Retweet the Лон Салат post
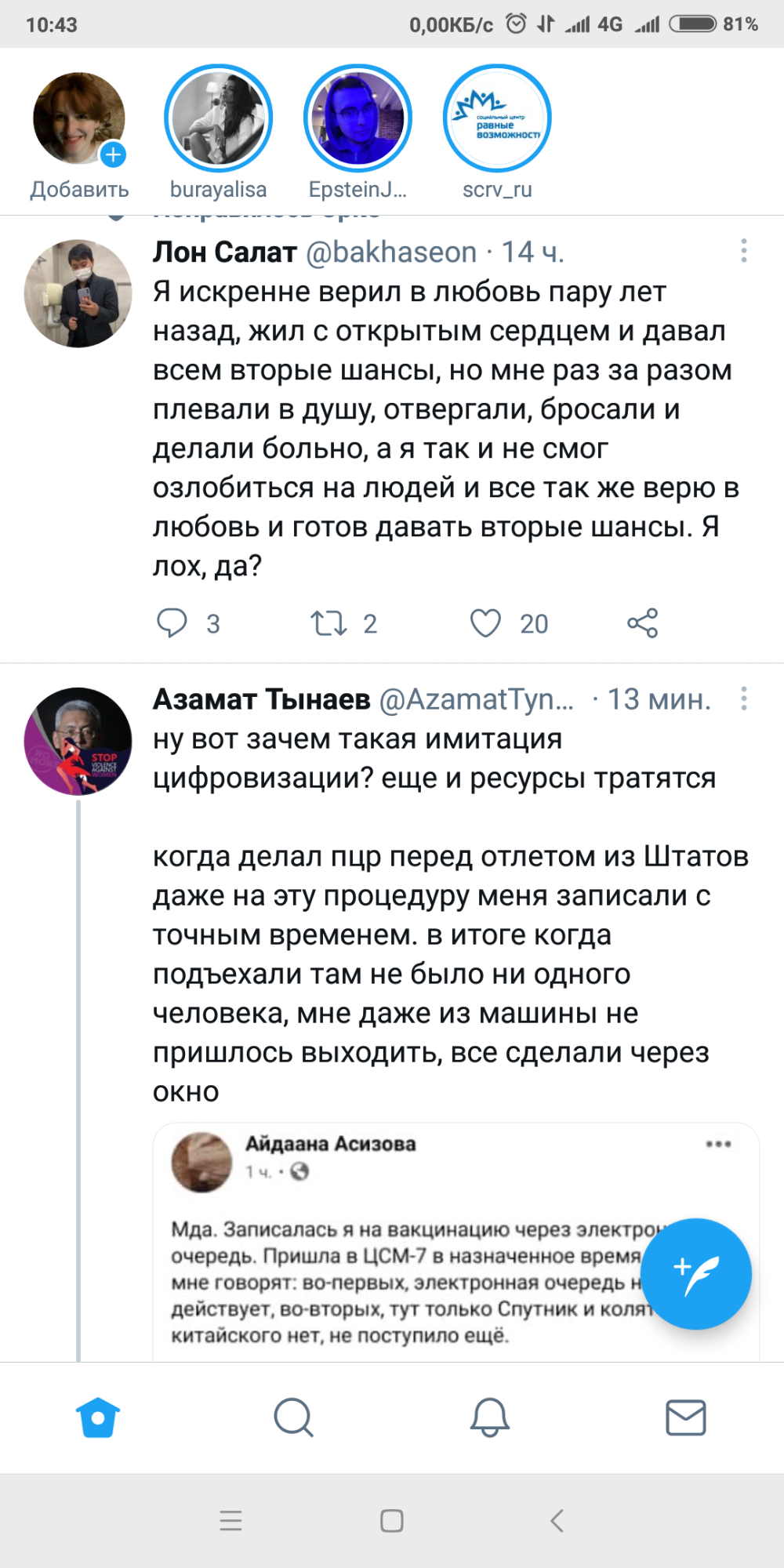Image resolution: width=784 pixels, height=1568 pixels. point(328,623)
